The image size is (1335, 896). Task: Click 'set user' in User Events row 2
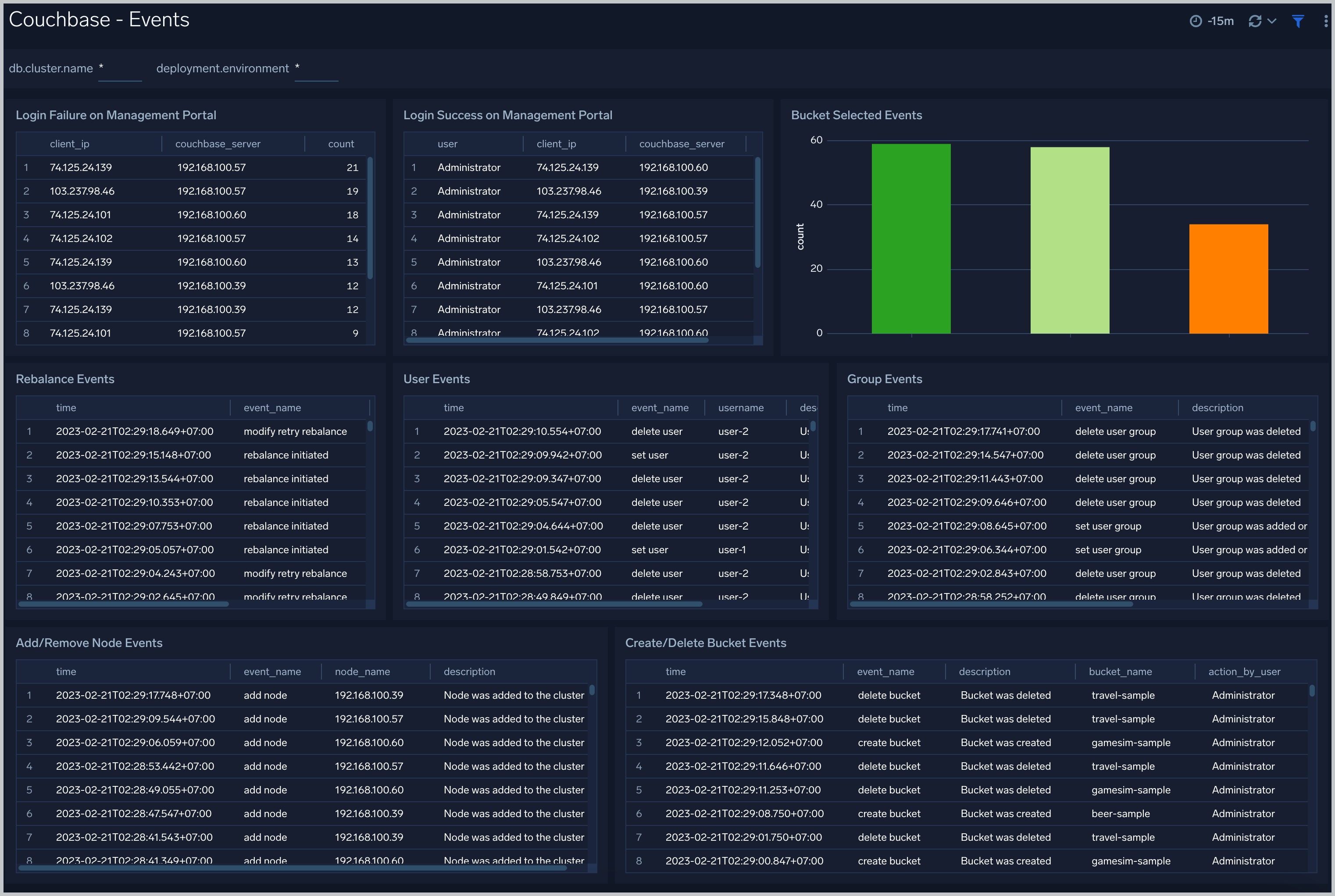pos(650,455)
